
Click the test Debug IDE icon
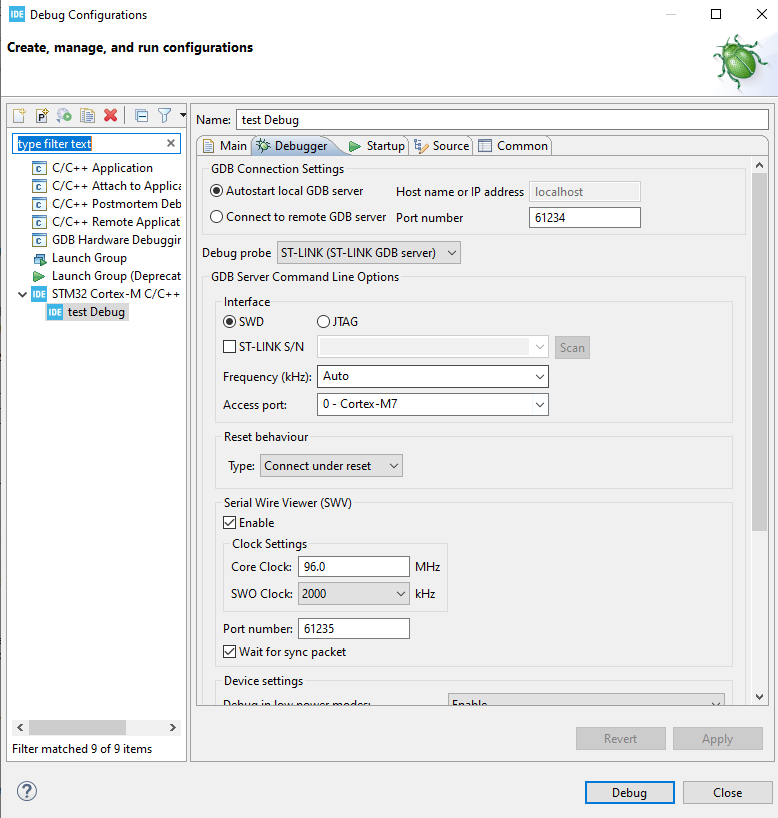(55, 312)
